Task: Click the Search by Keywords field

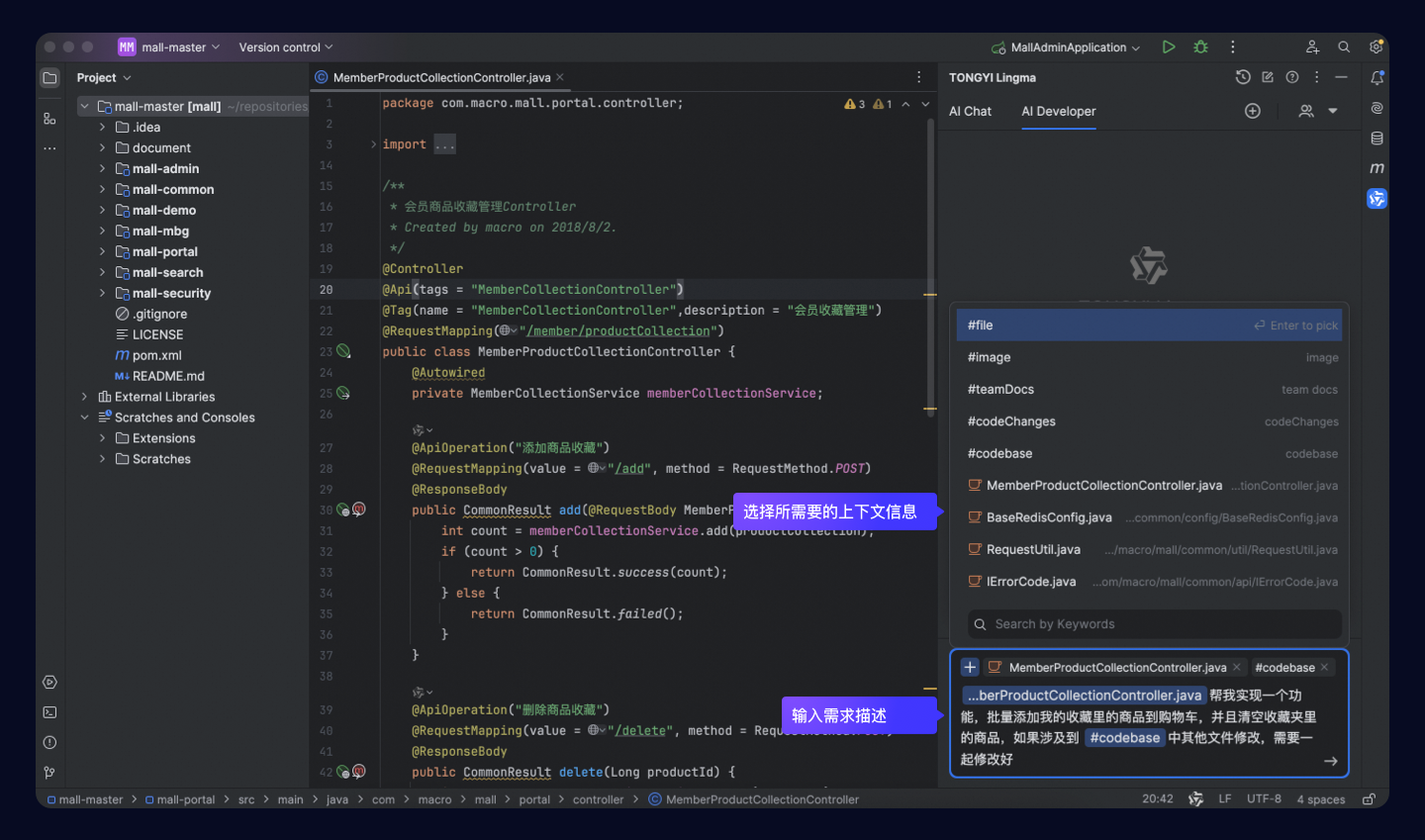Action: click(1154, 624)
